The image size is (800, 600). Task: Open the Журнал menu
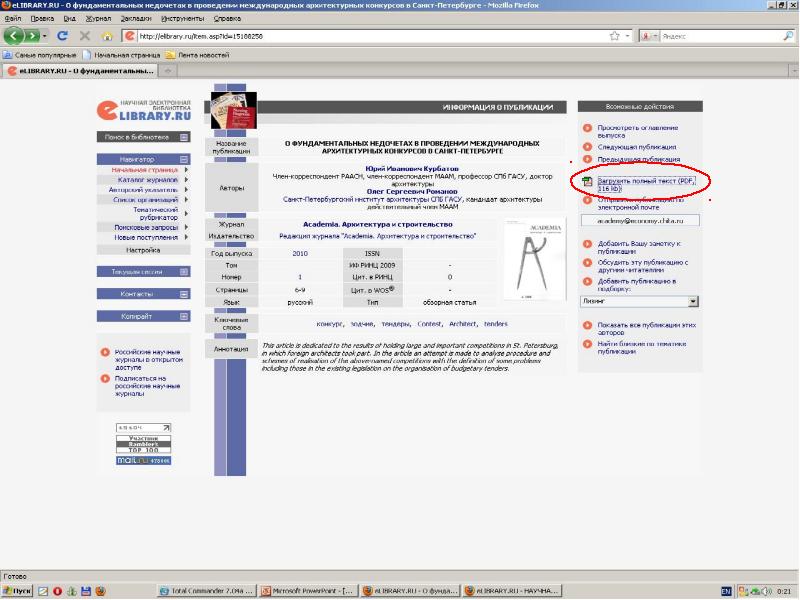[98, 18]
